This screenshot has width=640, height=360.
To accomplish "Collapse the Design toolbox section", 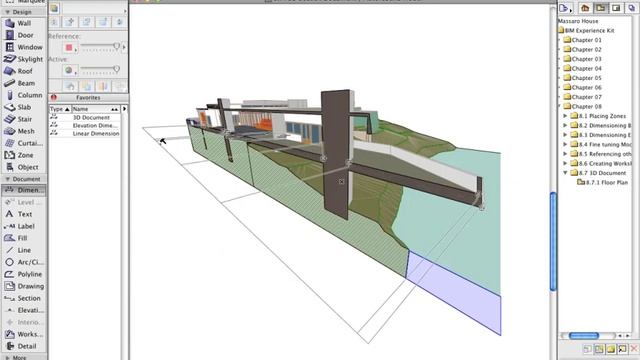I will pyautogui.click(x=7, y=12).
